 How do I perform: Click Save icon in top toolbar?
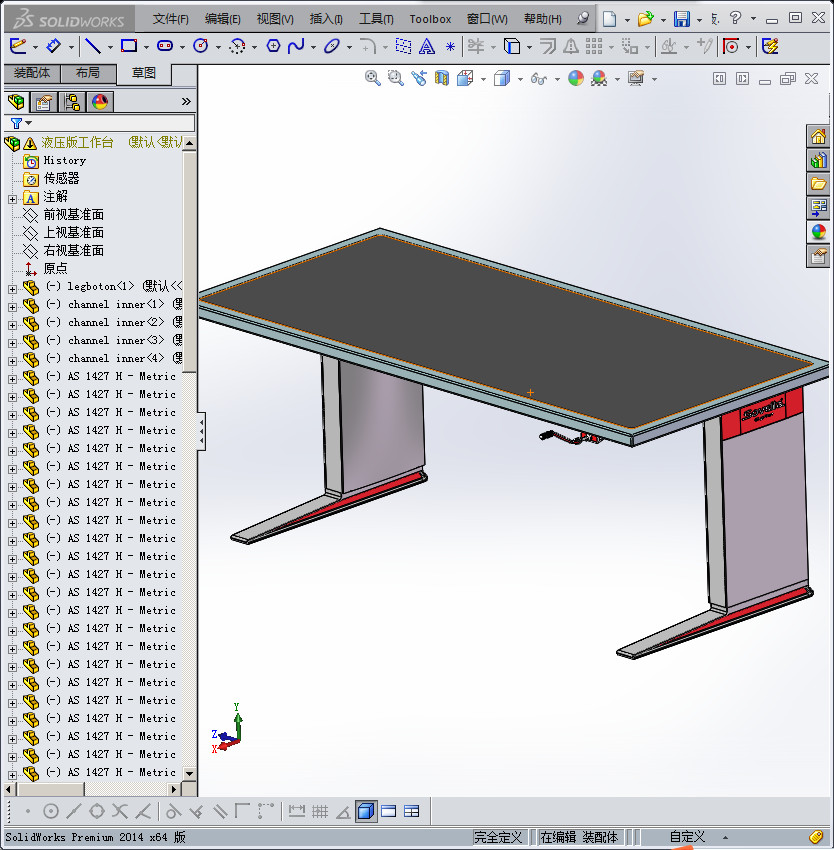pyautogui.click(x=682, y=19)
